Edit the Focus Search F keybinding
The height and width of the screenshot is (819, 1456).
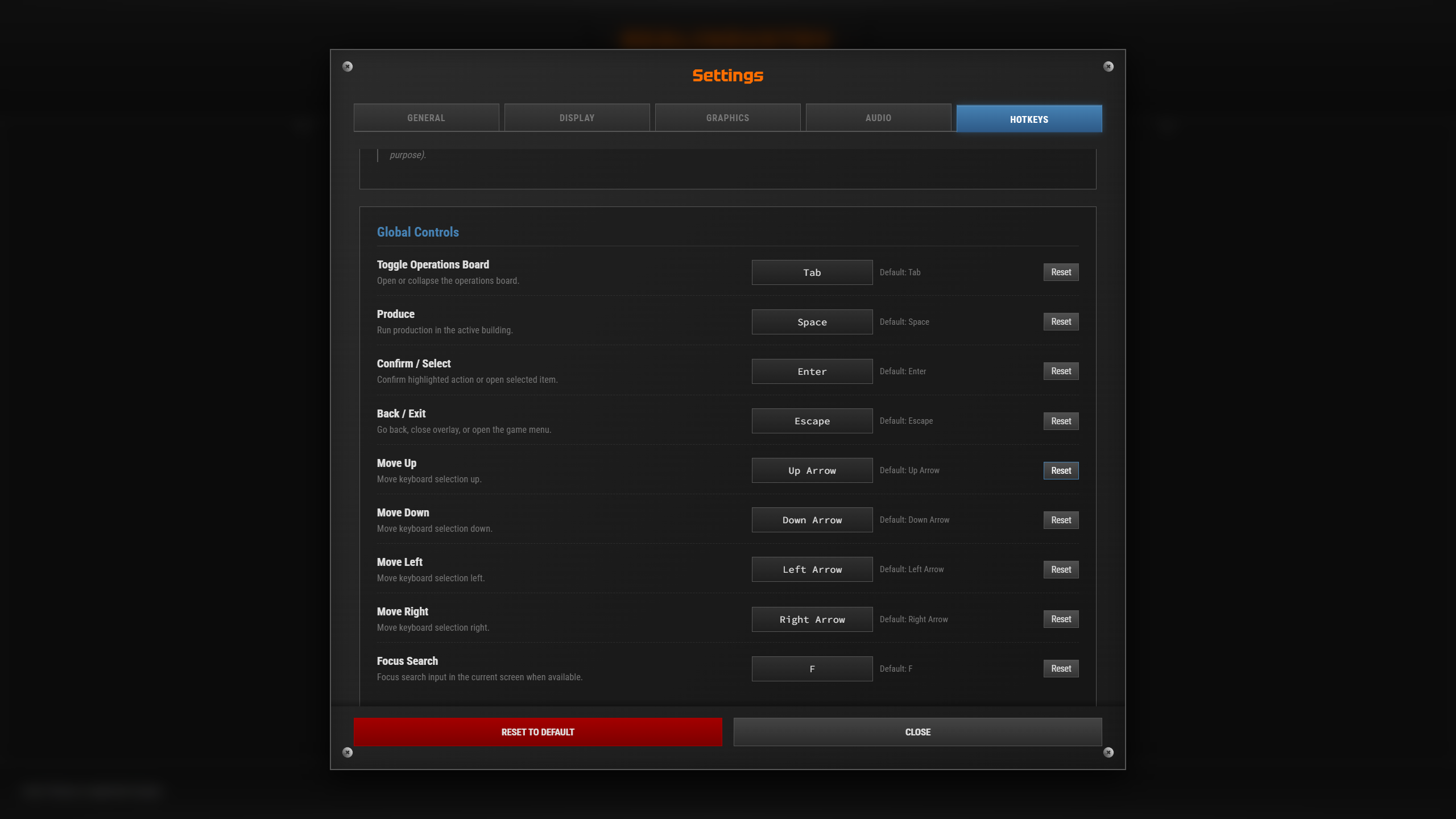point(812,669)
